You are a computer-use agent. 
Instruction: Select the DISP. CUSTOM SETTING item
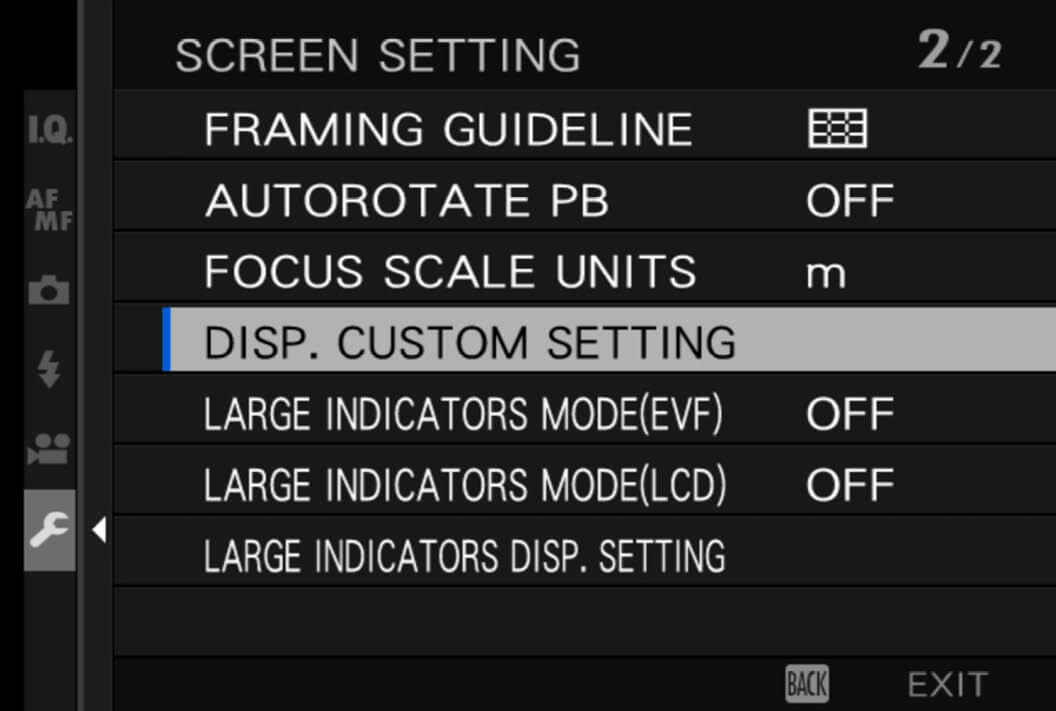pos(609,339)
